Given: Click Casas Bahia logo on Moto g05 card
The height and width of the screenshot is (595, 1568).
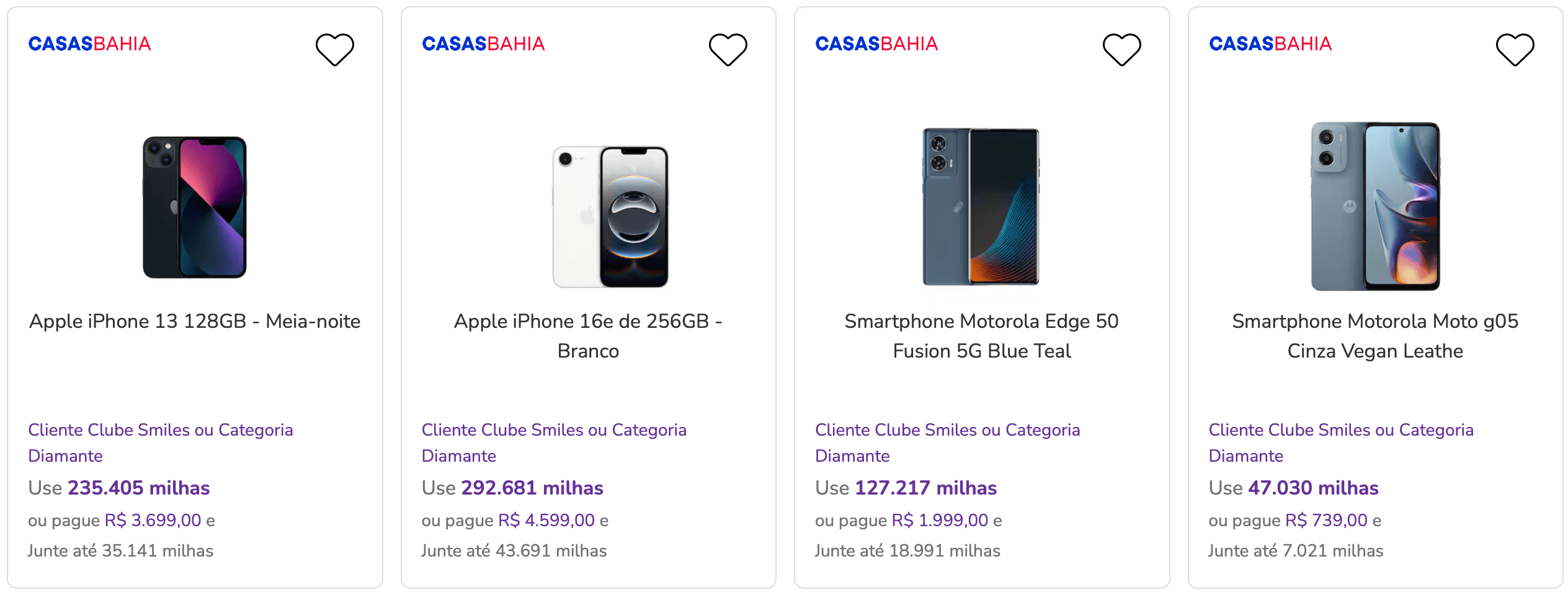Looking at the screenshot, I should [x=1270, y=44].
